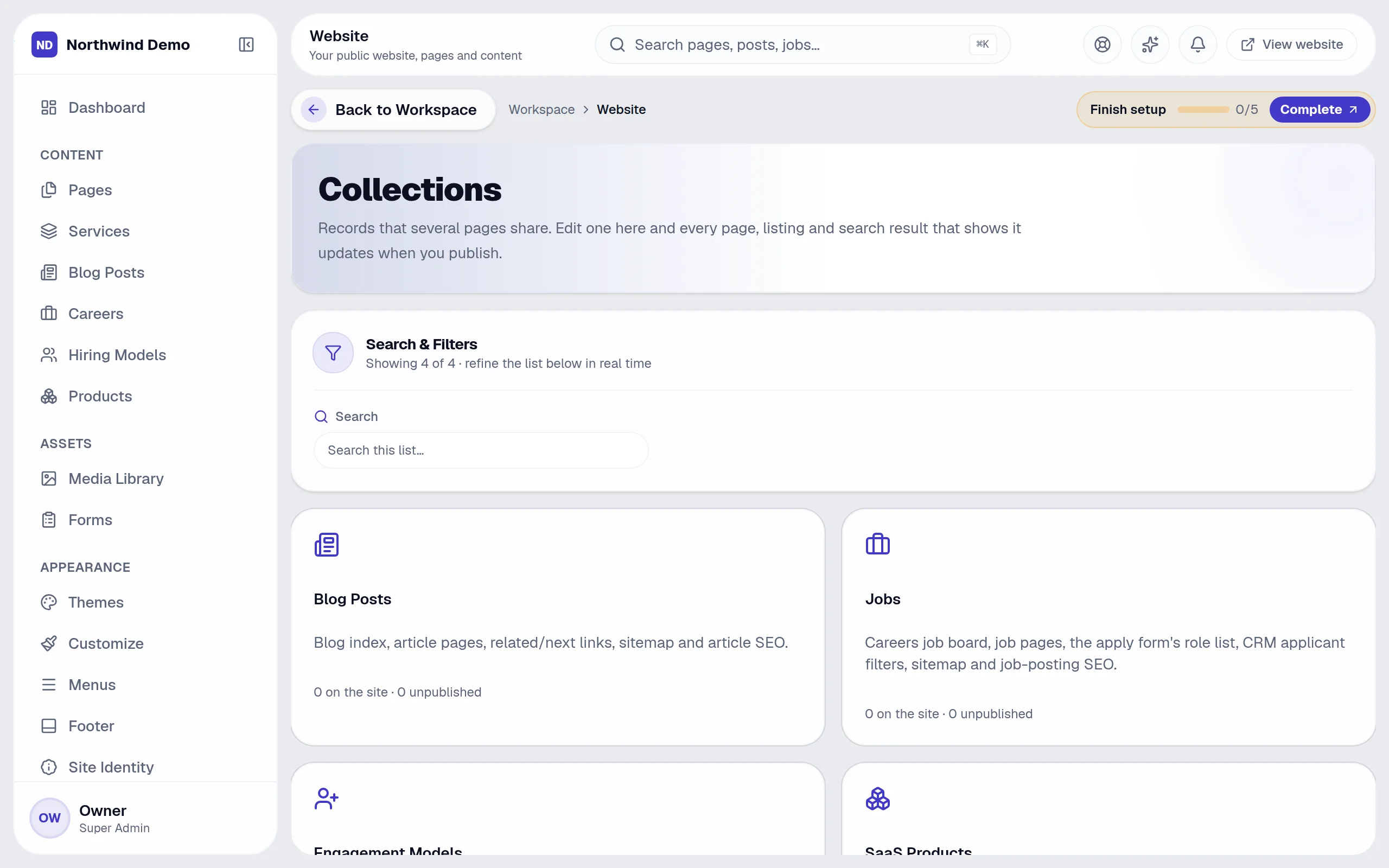
Task: Click the Engagement Models user-plus icon
Action: pyautogui.click(x=327, y=799)
